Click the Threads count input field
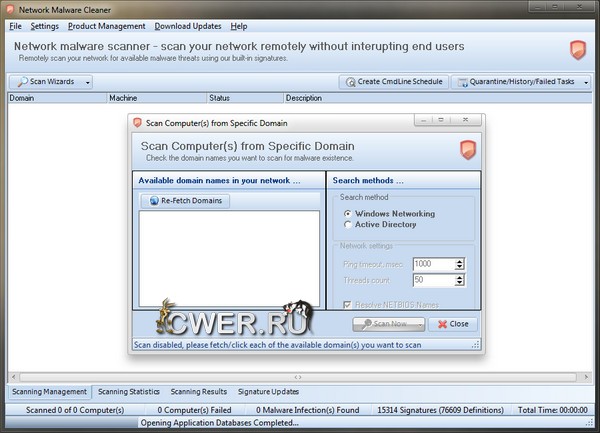This screenshot has height=433, width=600. 431,280
